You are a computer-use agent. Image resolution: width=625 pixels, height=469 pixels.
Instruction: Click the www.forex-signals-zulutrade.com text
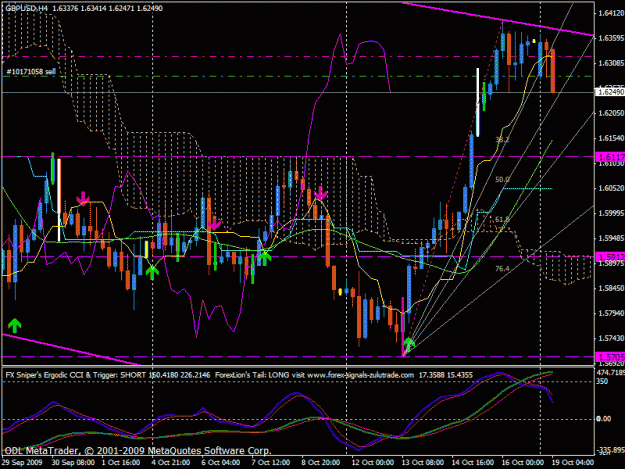click(360, 375)
